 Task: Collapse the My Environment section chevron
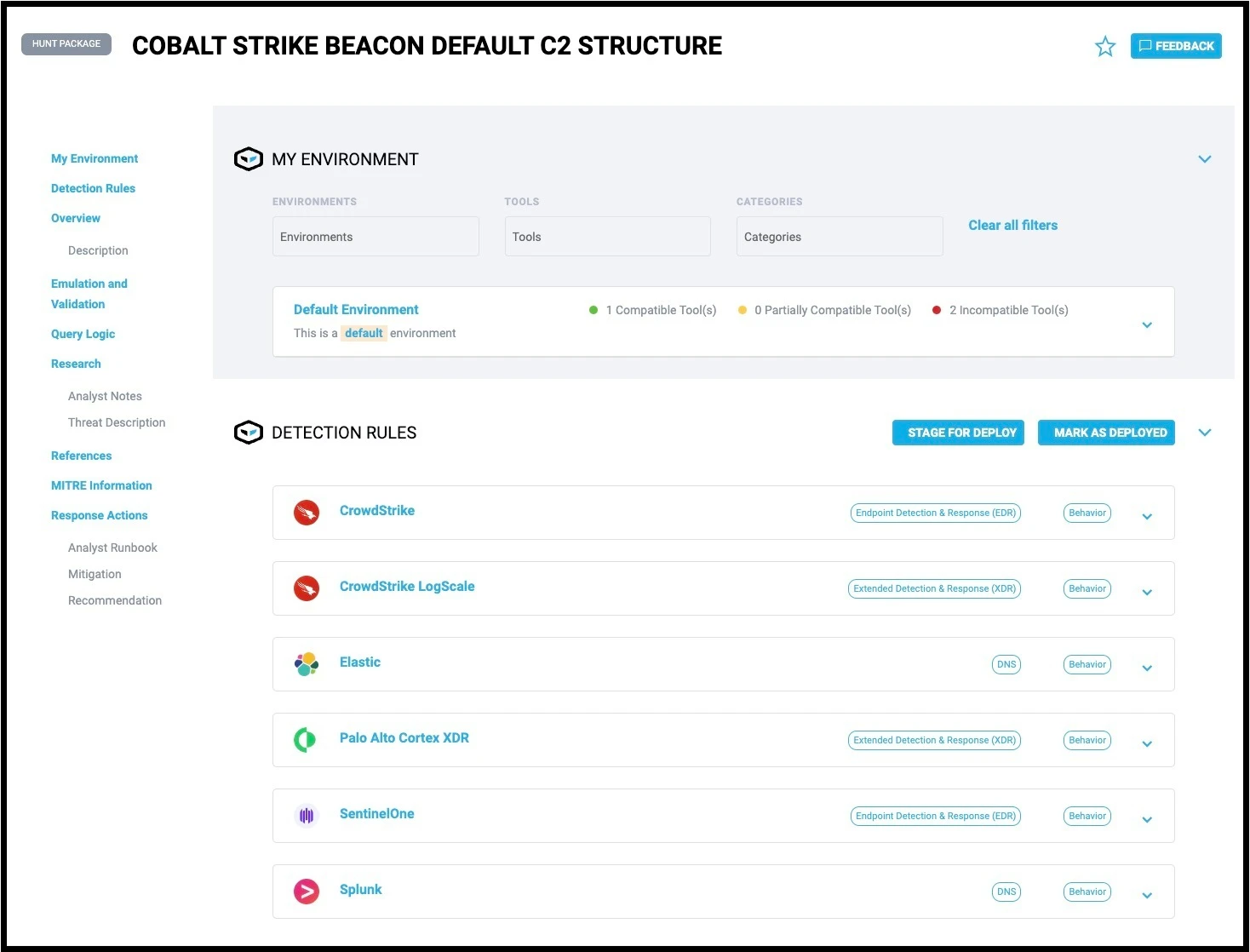pos(1205,159)
